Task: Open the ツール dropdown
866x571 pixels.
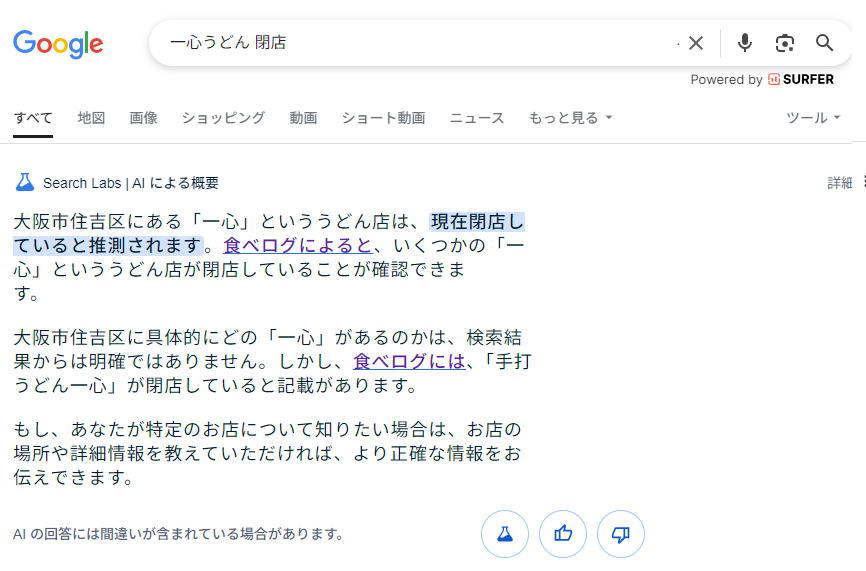Action: pos(813,118)
